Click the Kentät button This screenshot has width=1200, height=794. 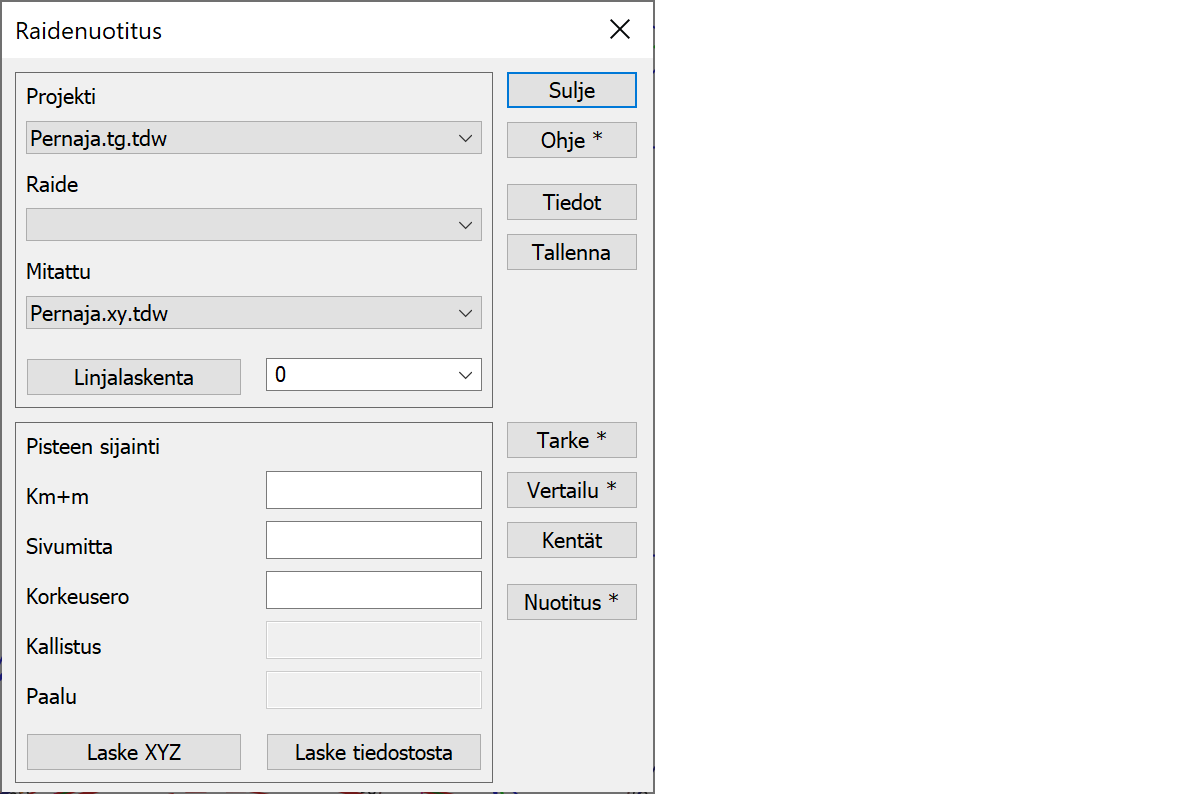click(571, 540)
